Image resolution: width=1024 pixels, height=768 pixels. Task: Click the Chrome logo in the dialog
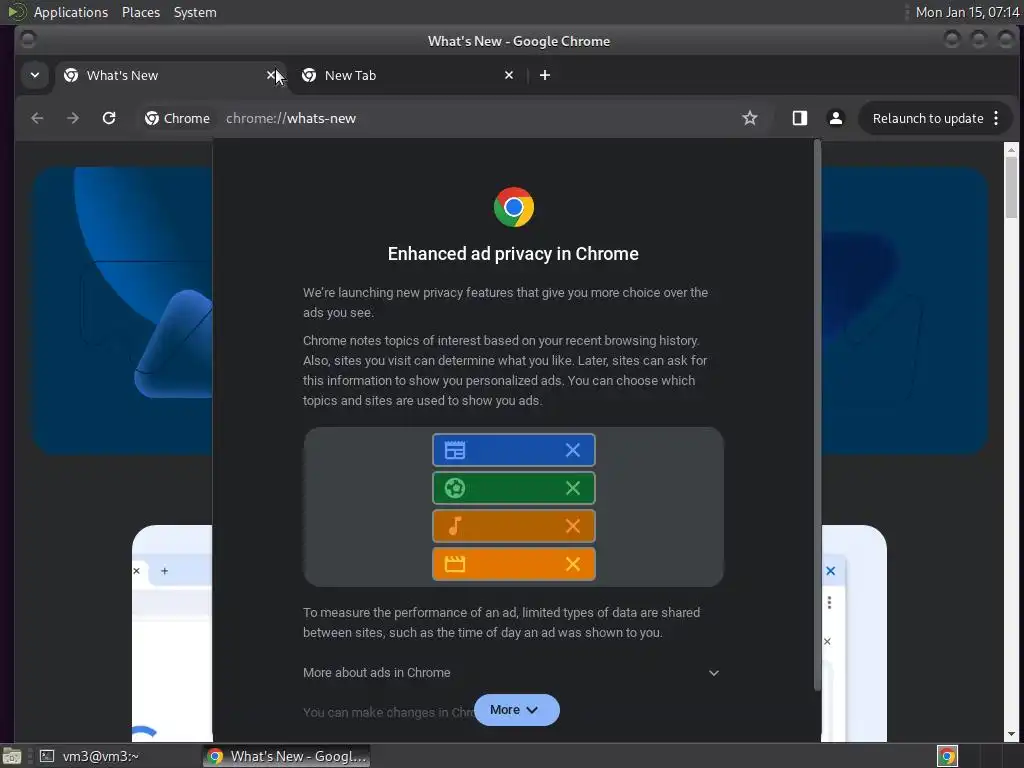[514, 207]
